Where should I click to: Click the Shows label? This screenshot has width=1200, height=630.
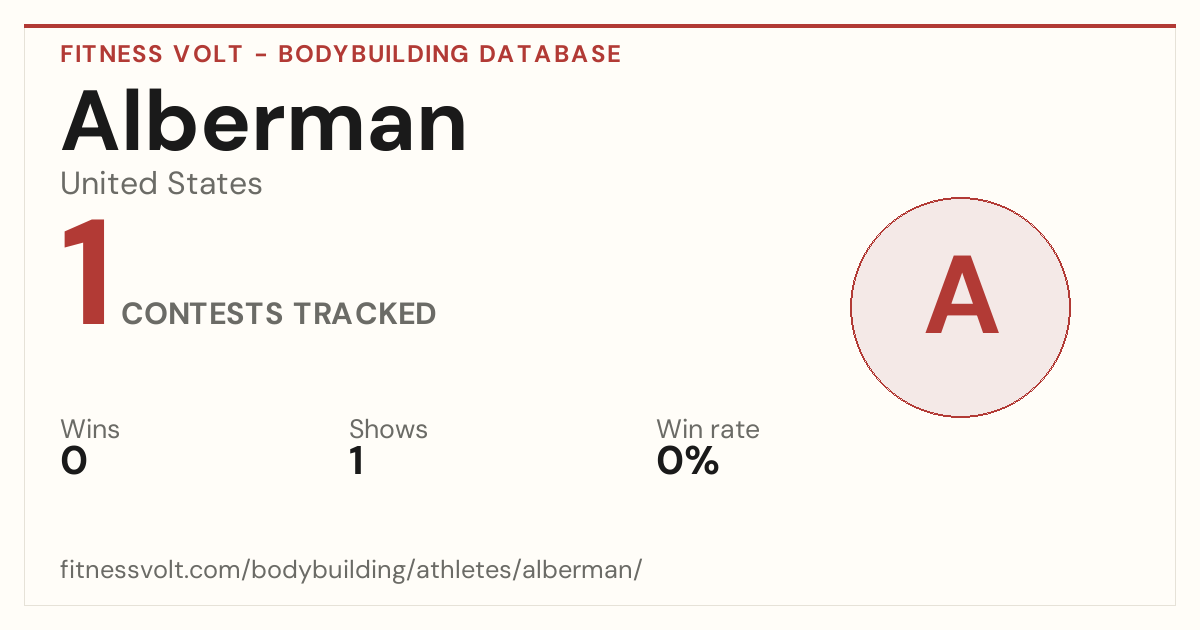point(388,430)
